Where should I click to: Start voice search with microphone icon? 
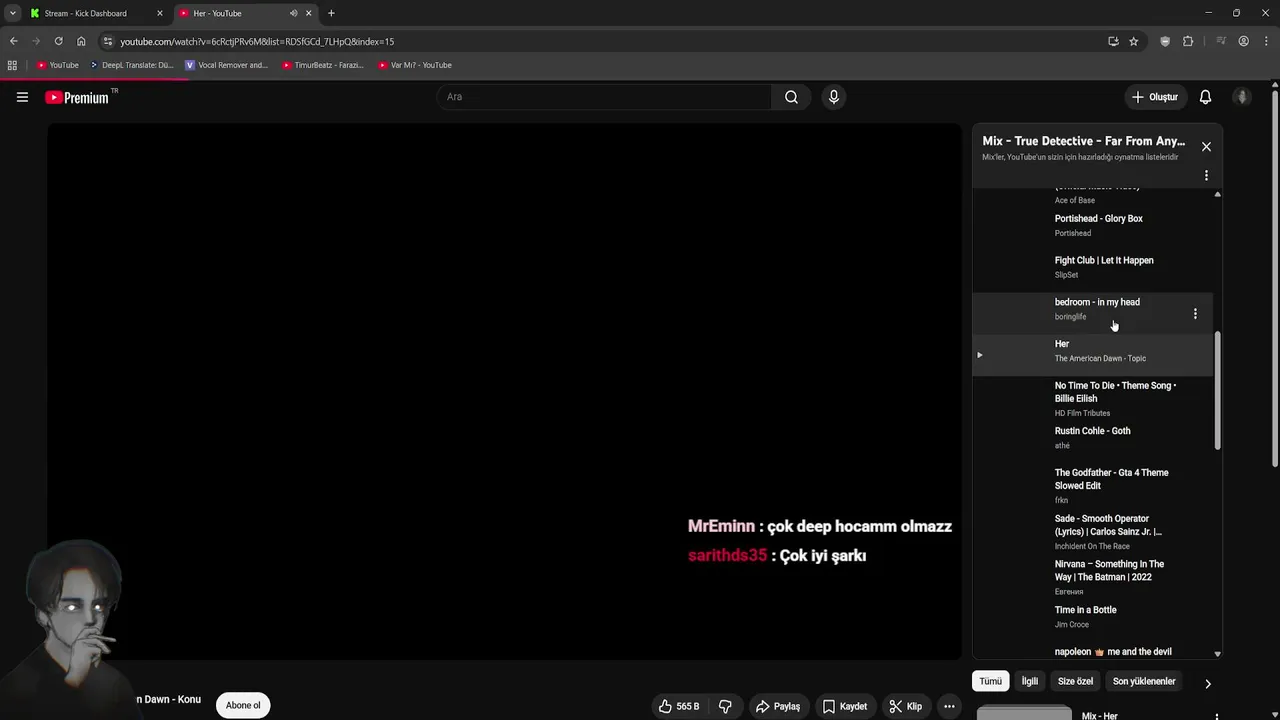(x=833, y=97)
